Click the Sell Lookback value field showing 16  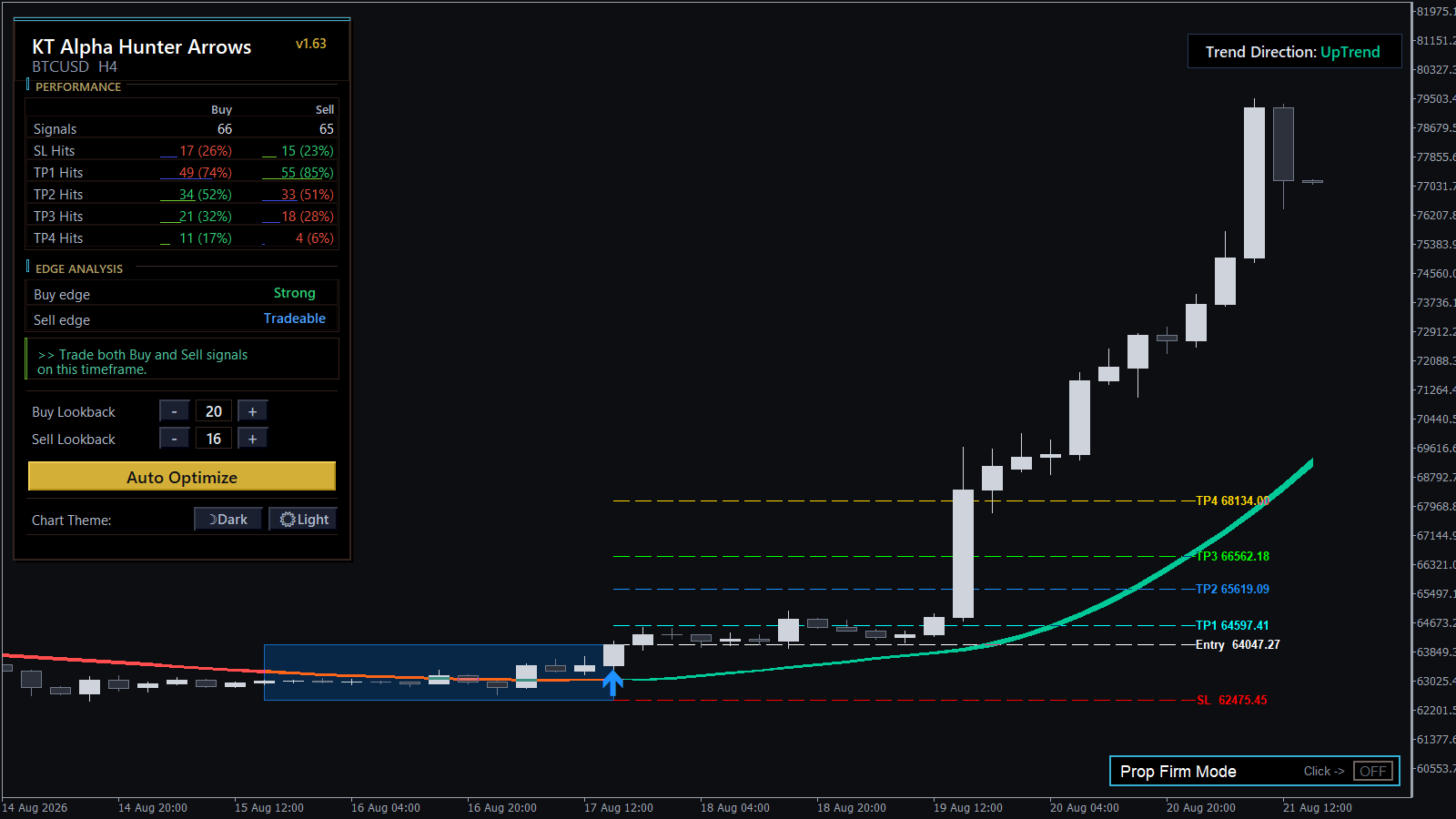(214, 439)
